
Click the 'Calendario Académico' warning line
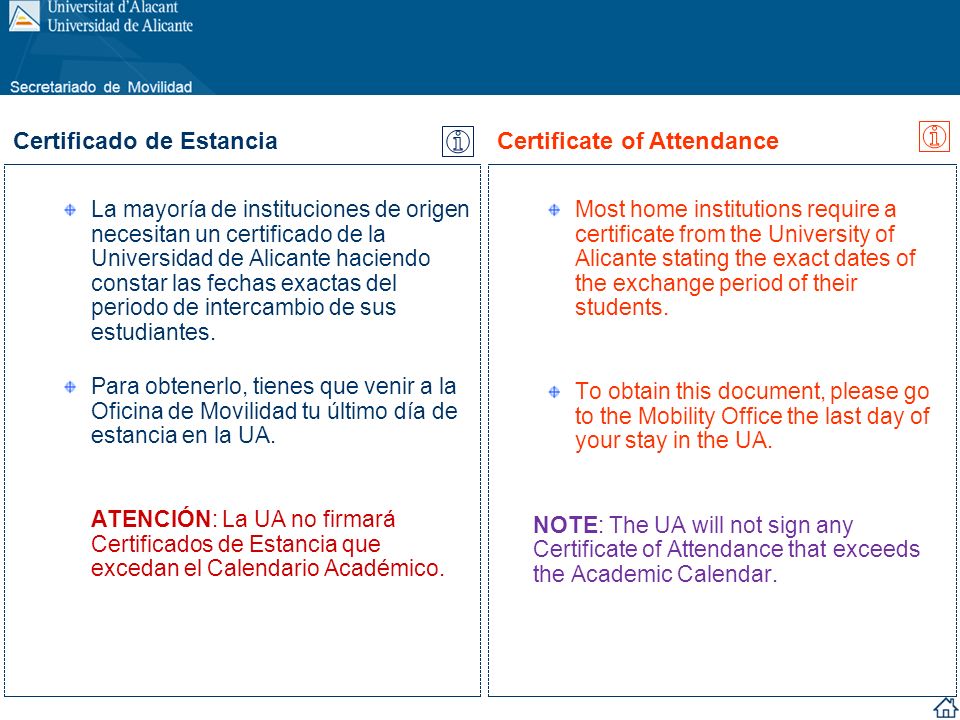[267, 568]
